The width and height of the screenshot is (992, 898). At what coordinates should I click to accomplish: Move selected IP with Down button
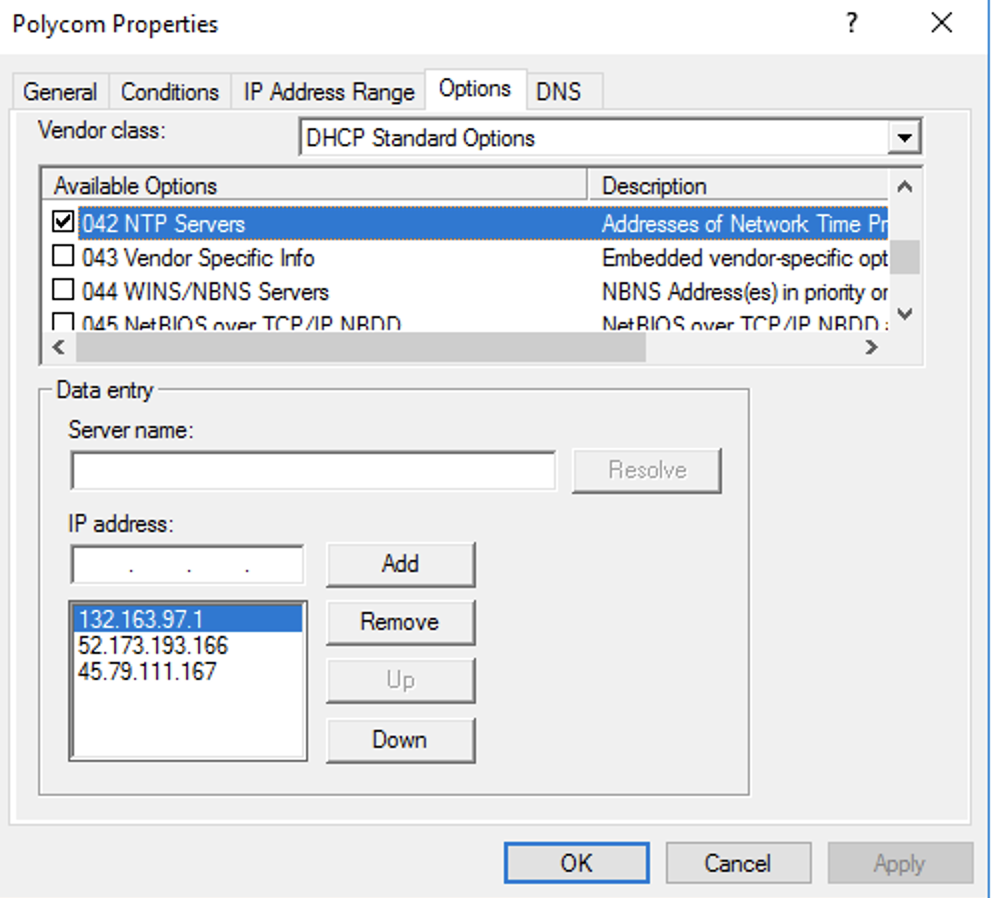coord(400,740)
